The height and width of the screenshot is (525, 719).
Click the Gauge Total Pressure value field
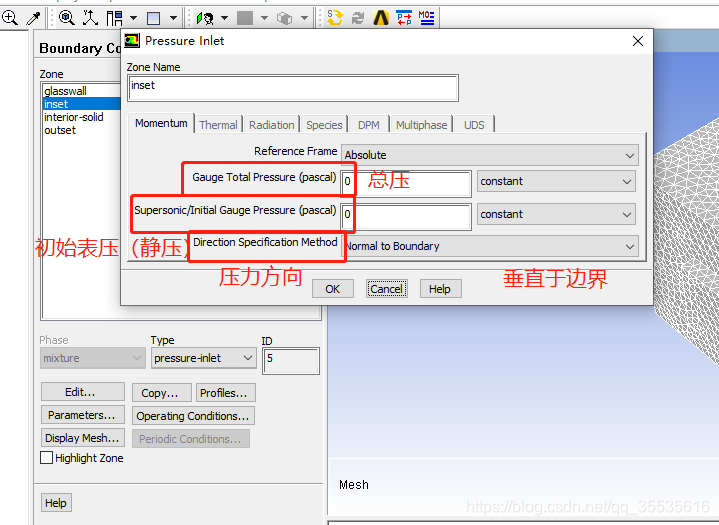tap(406, 183)
